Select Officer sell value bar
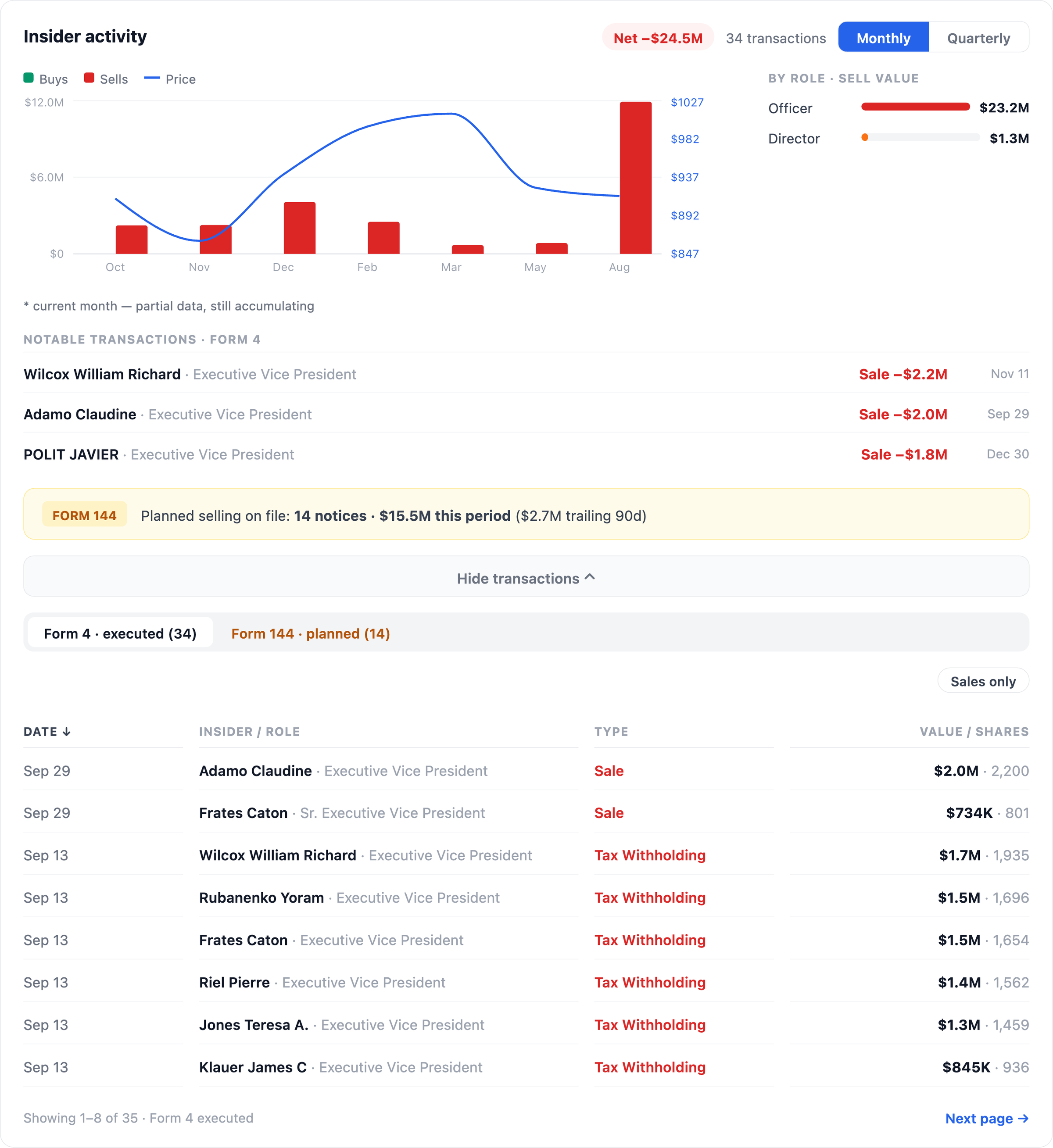 (x=915, y=107)
